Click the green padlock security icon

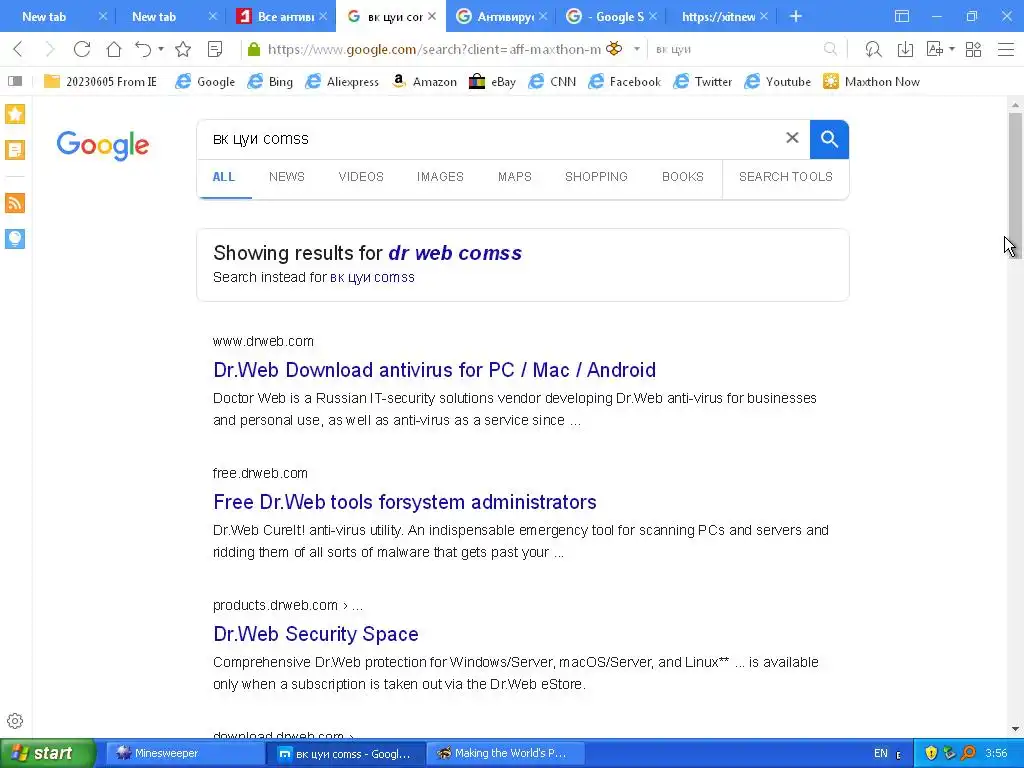255,49
